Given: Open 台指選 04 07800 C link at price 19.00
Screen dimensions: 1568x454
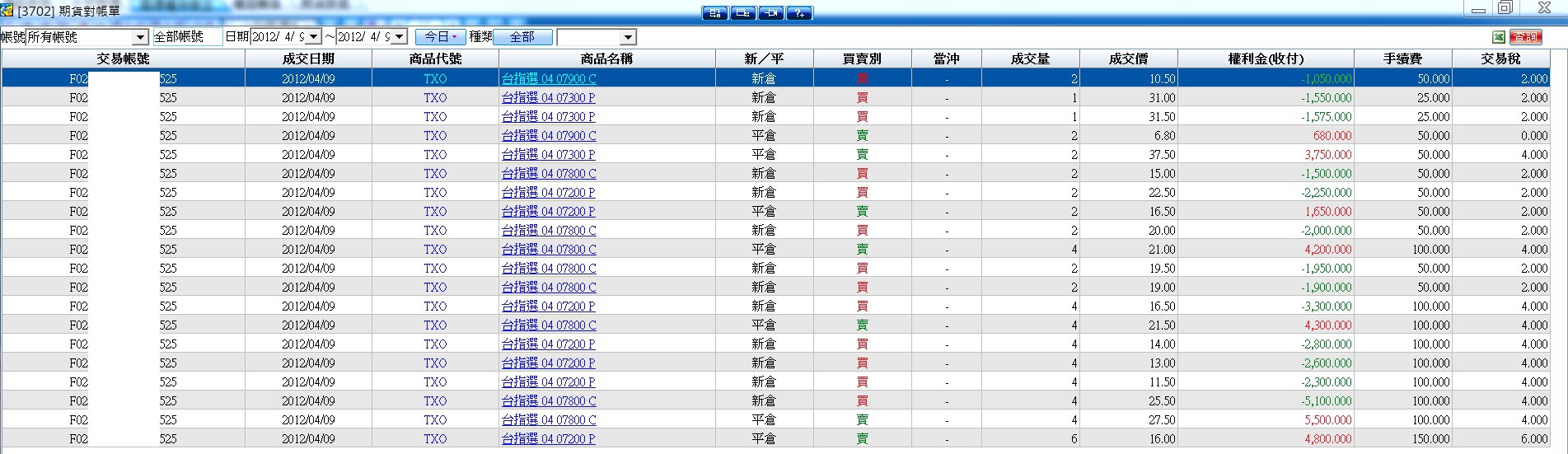Looking at the screenshot, I should (549, 287).
